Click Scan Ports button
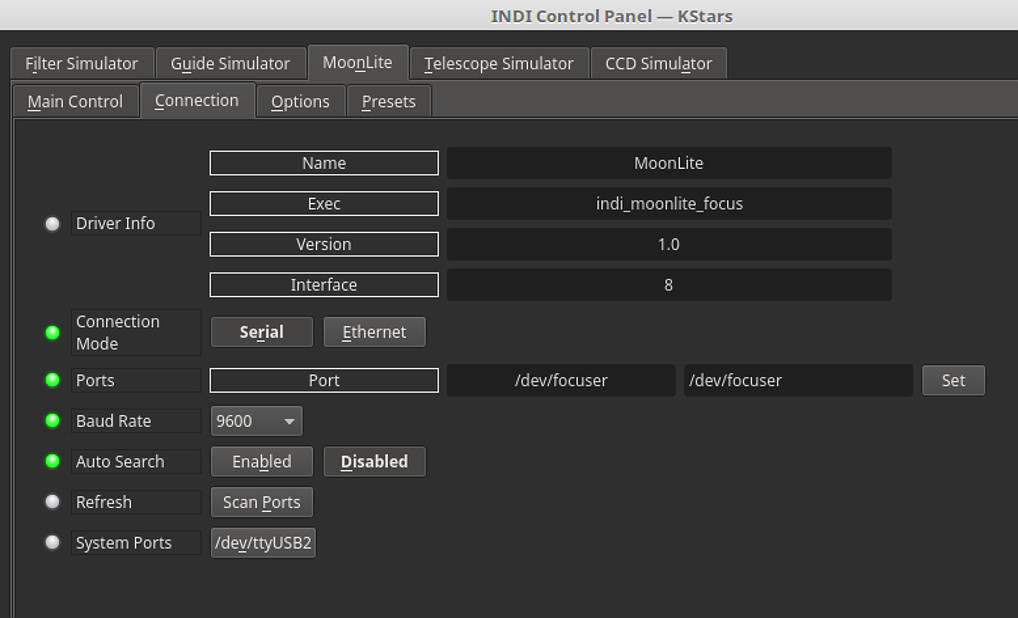Screen dimensions: 1018x618 [x=261, y=502]
